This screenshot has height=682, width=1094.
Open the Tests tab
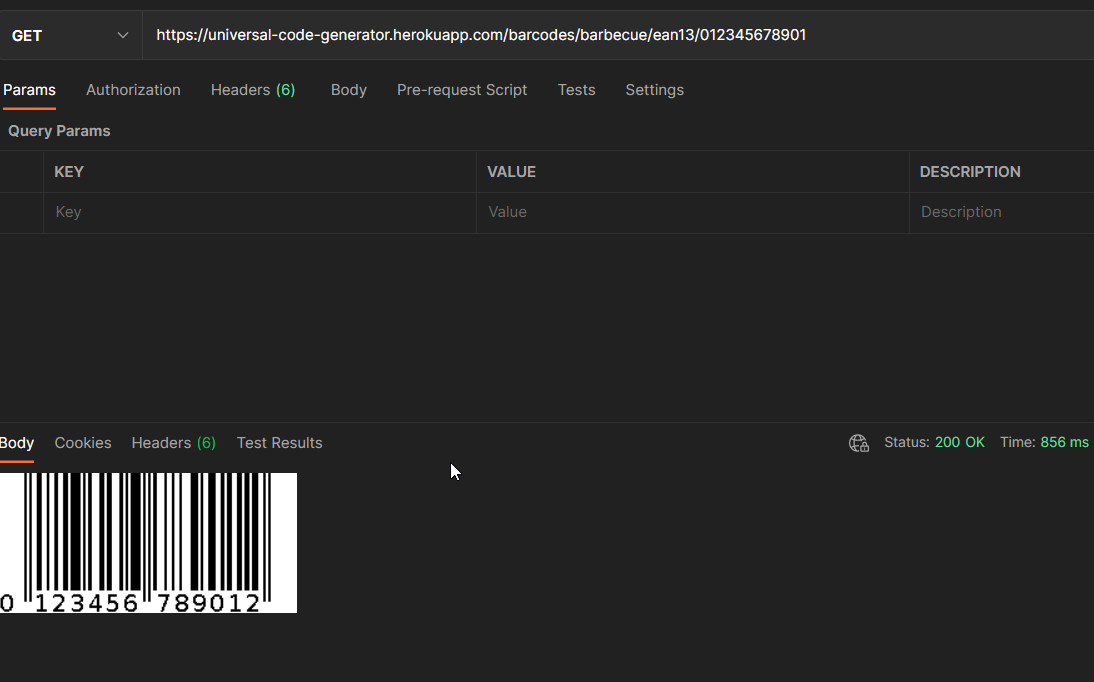coord(576,89)
